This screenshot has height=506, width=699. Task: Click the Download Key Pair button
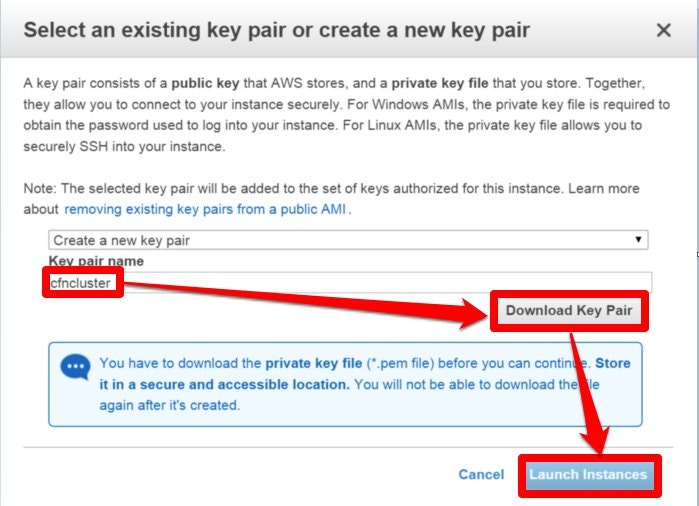click(569, 310)
